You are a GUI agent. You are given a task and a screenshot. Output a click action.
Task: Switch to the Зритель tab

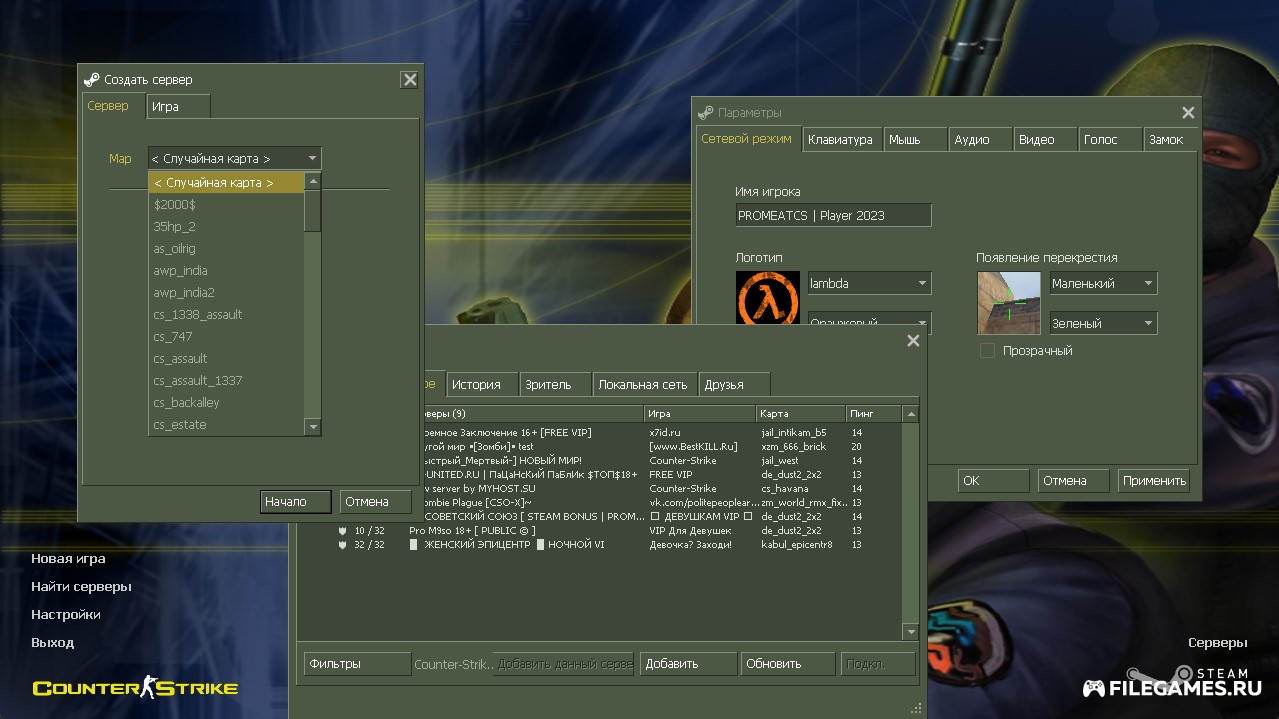555,384
